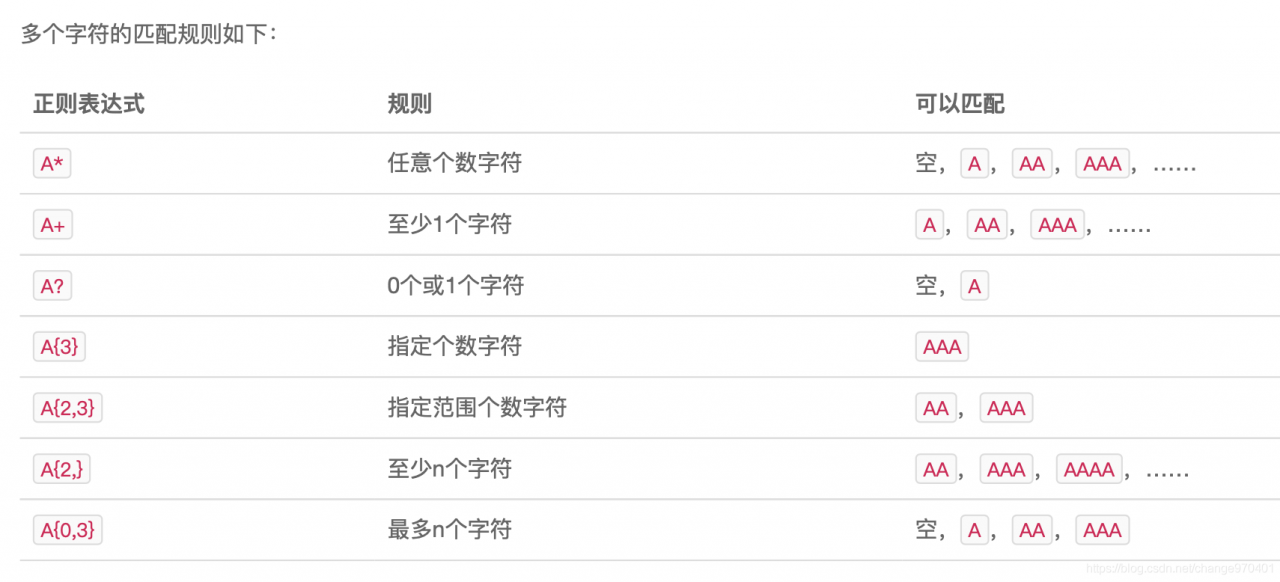Click the 任意个数字符 rule text
1280x582 pixels.
click(454, 164)
